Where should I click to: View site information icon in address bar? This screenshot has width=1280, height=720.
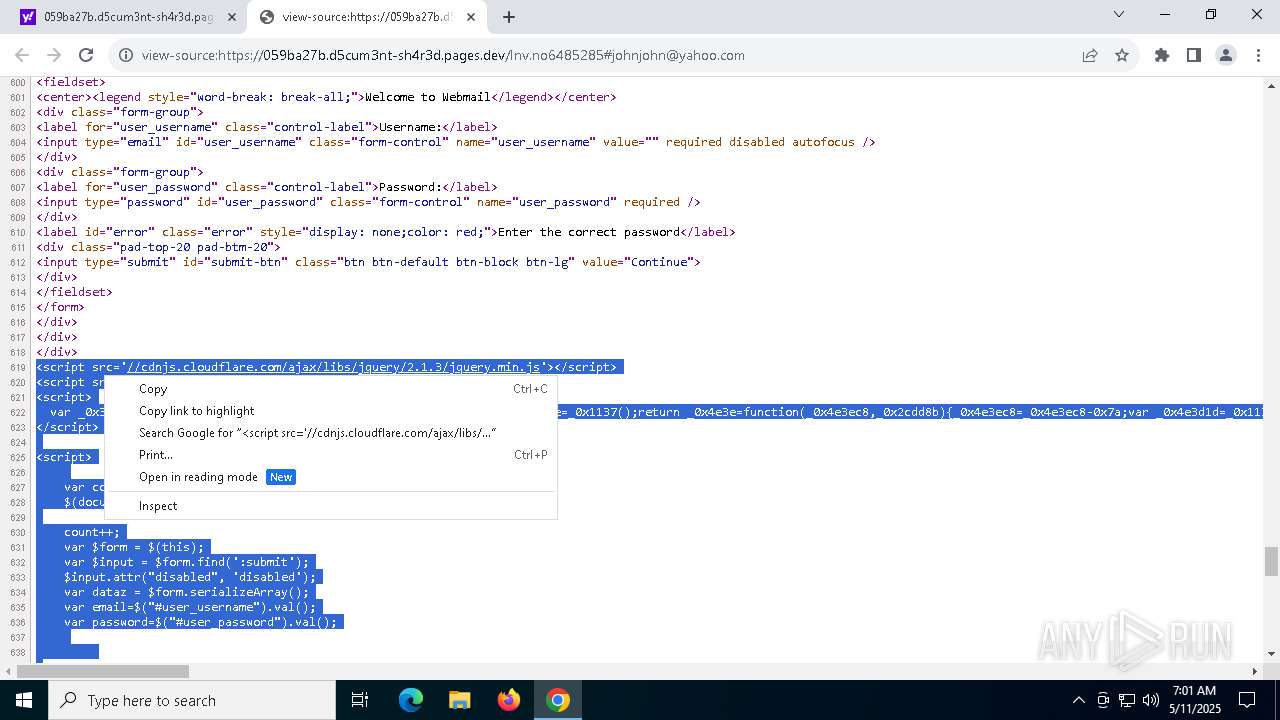[x=126, y=55]
